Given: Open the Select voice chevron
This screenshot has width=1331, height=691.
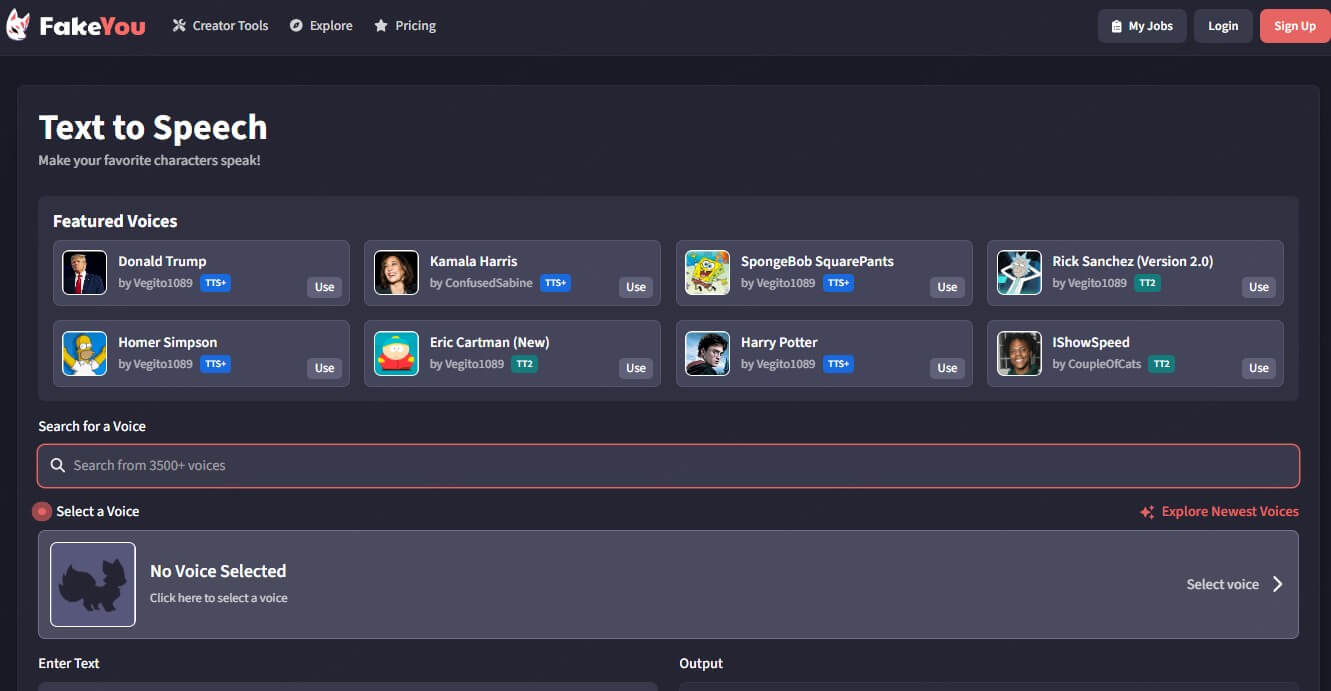Looking at the screenshot, I should [x=1277, y=584].
